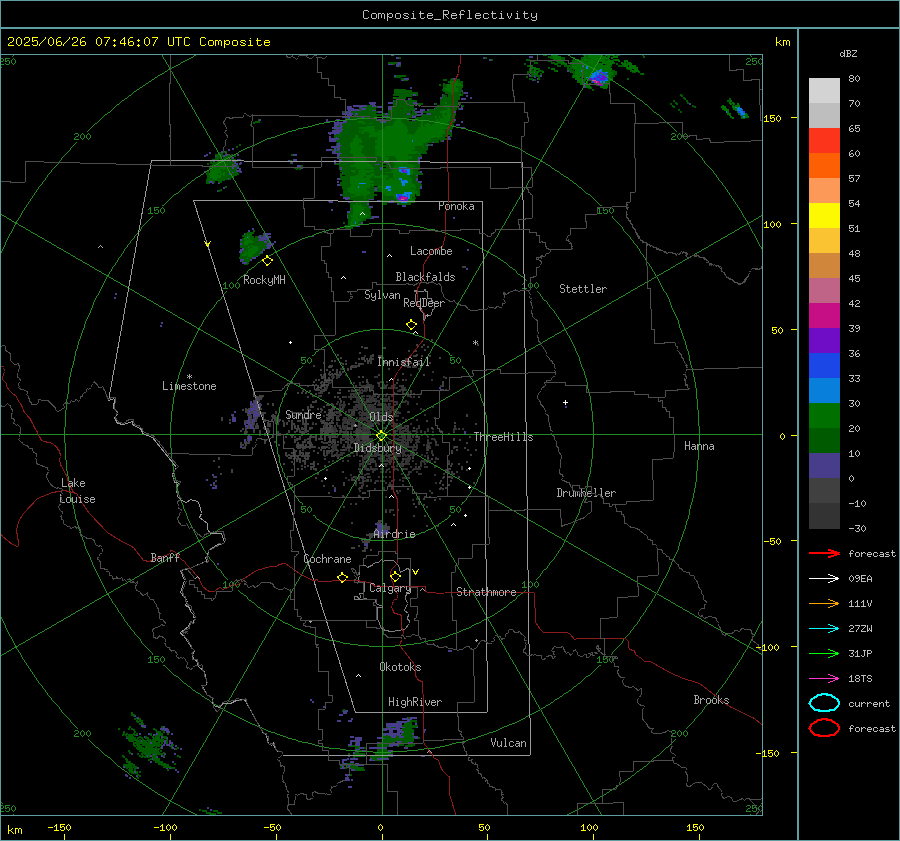Click the strong storm cell north of Ponoka
900x841 pixels.
pos(404,197)
